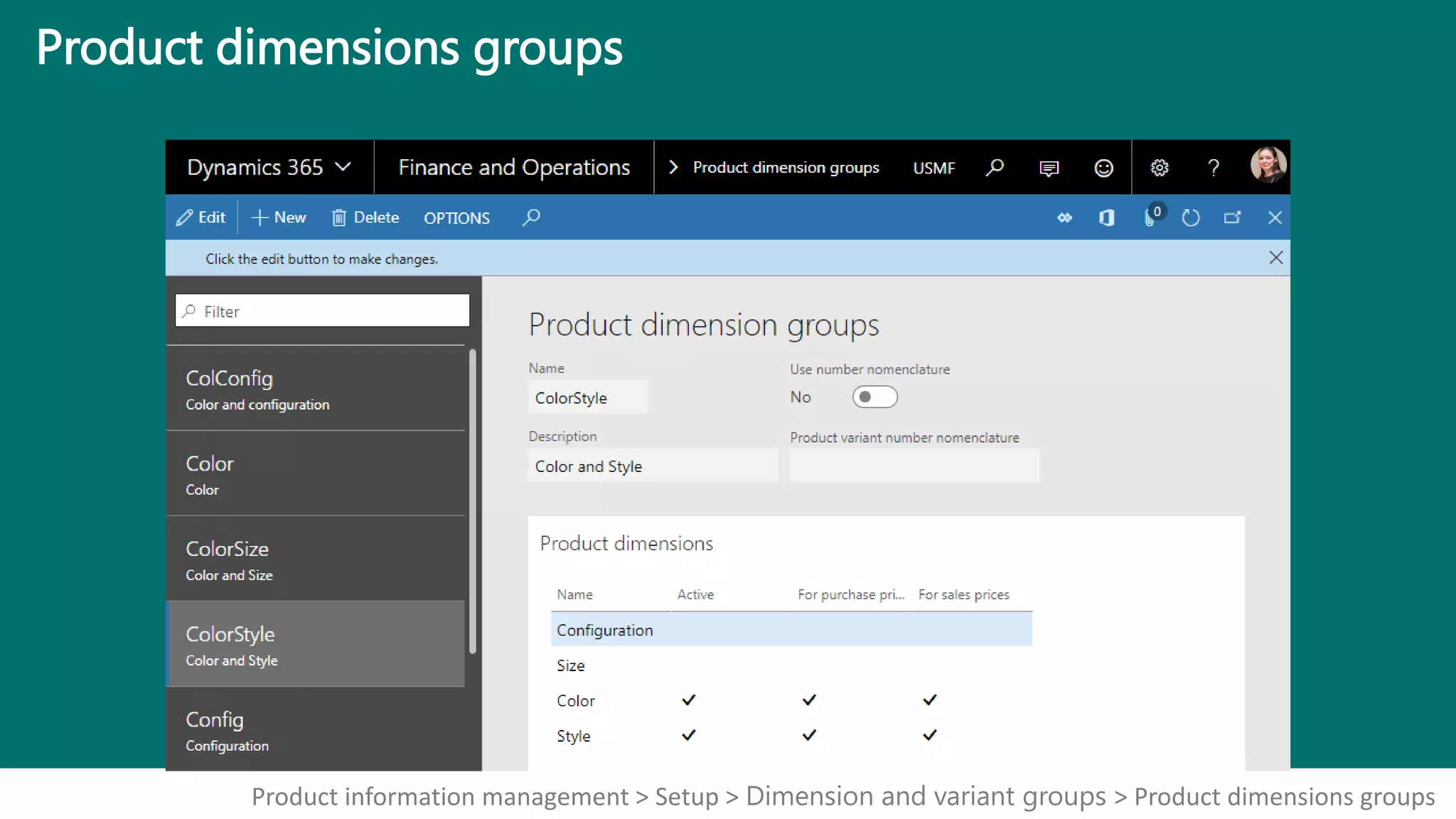Toggle For sales prices checkmark for Color
Screen dimensions: 1456x819
[929, 700]
